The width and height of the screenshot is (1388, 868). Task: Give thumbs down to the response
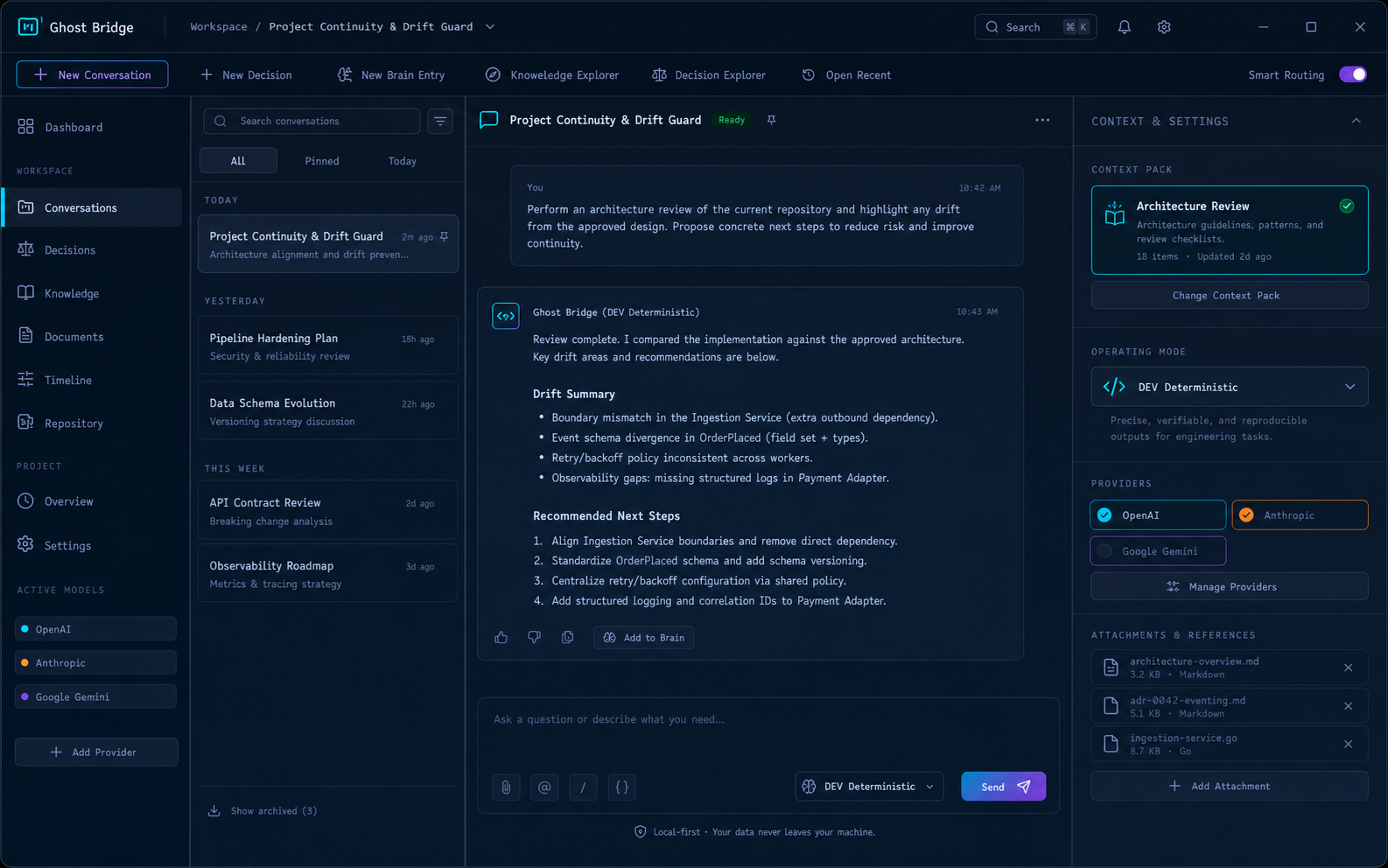point(534,637)
